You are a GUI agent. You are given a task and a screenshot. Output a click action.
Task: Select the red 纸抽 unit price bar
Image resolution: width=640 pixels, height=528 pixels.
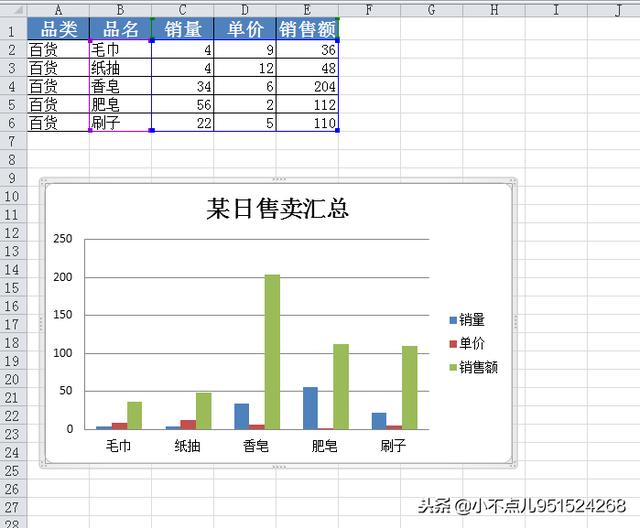(x=188, y=424)
